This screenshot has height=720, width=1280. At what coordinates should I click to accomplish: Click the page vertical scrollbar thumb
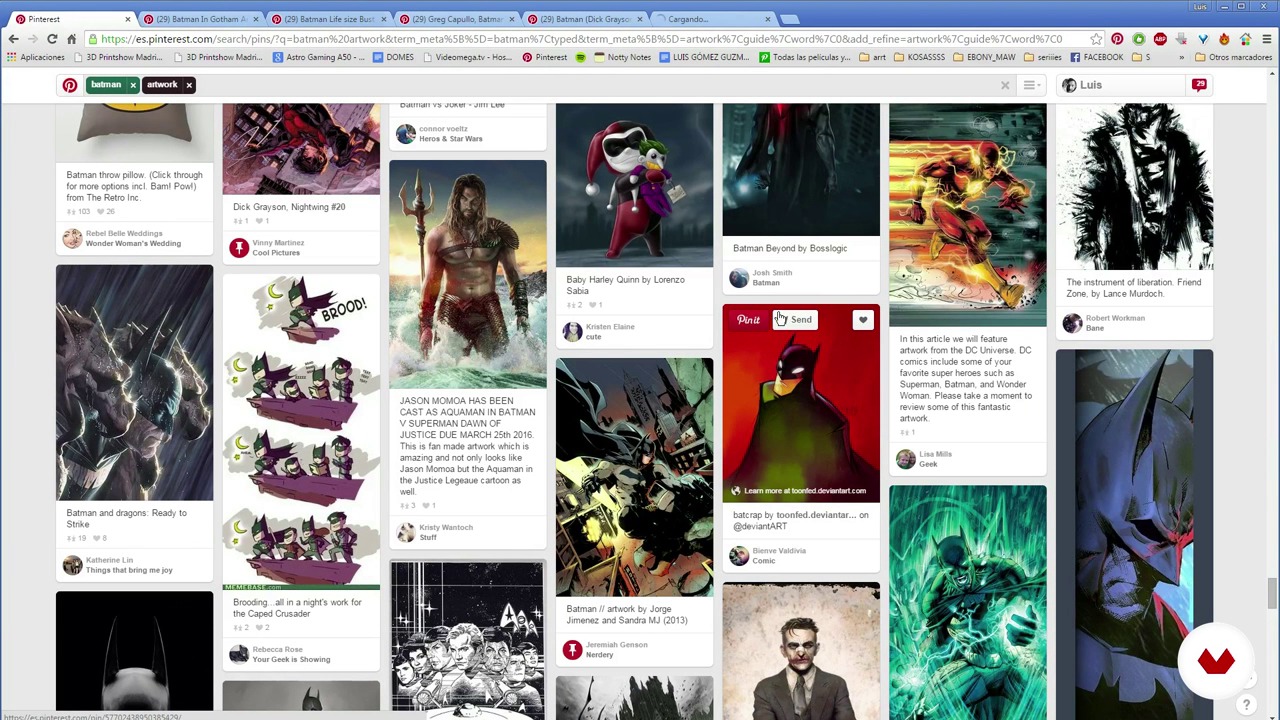click(1272, 592)
